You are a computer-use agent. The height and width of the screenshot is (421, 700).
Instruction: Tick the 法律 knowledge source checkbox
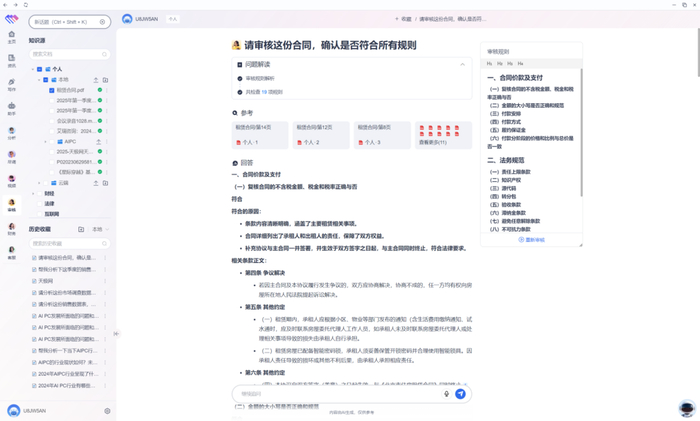[39, 204]
